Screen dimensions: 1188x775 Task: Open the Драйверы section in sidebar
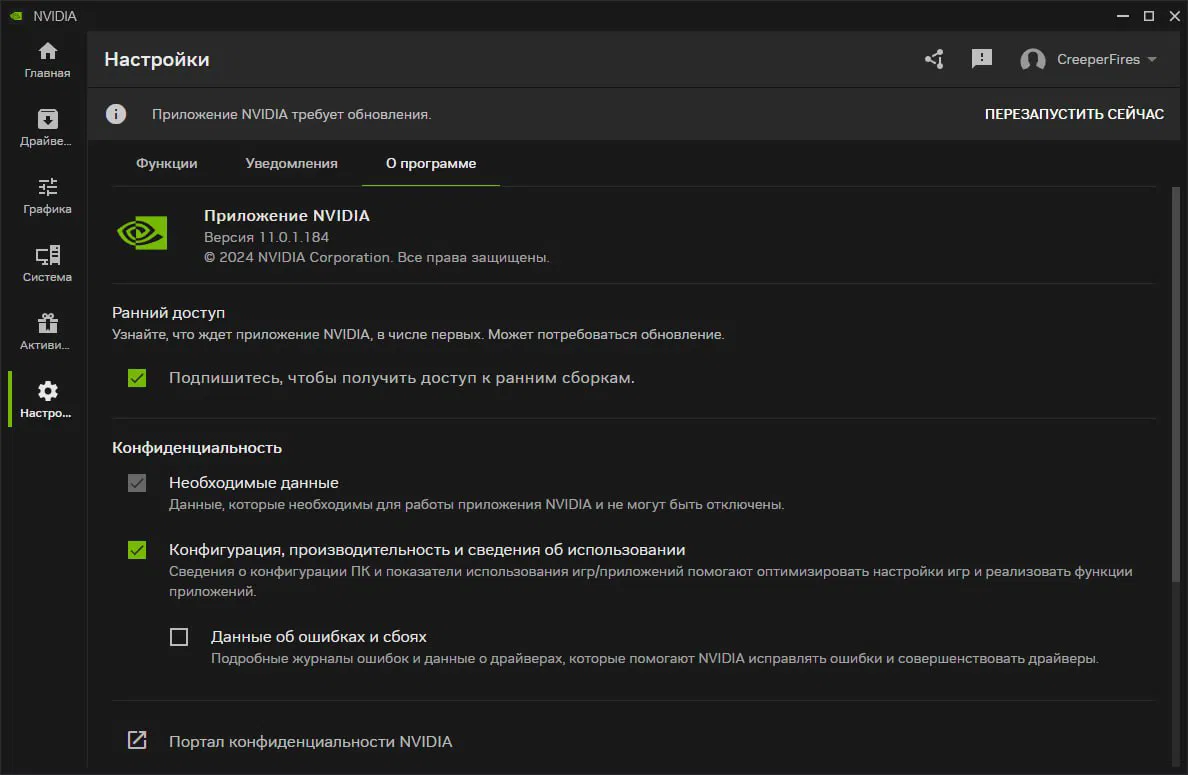47,128
